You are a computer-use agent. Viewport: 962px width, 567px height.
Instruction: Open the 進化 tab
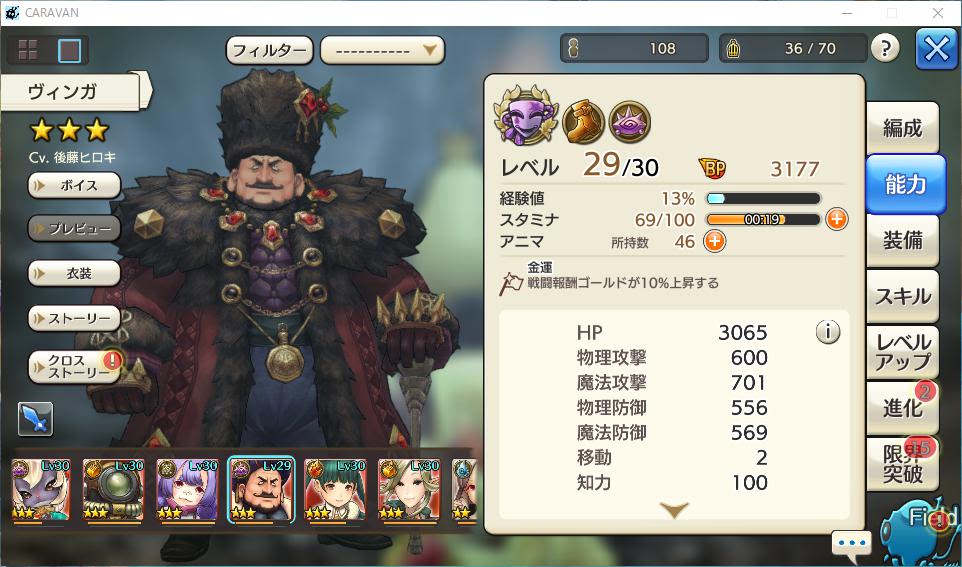(902, 409)
